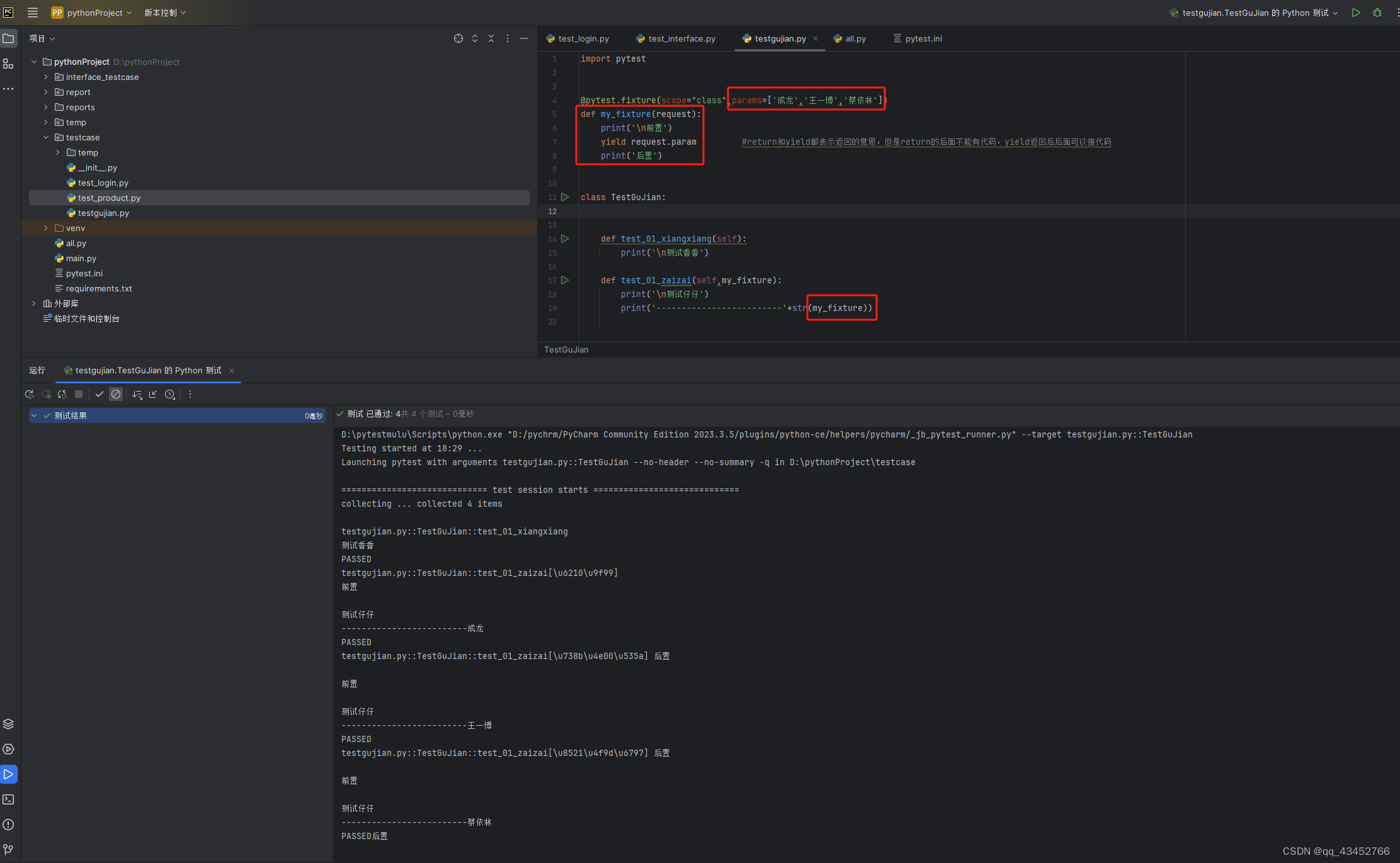Click the select opened file target icon
Screen dimensions: 1400x863
458,38
